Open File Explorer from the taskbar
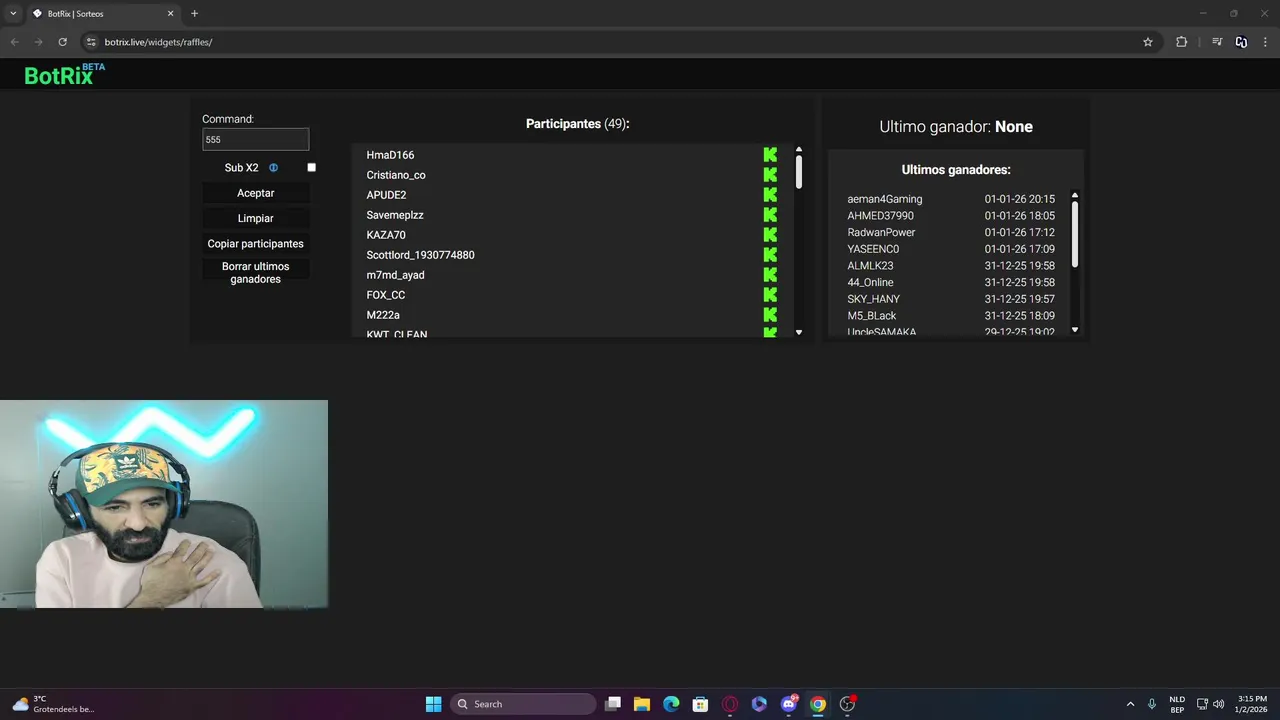This screenshot has height=720, width=1280. tap(642, 704)
